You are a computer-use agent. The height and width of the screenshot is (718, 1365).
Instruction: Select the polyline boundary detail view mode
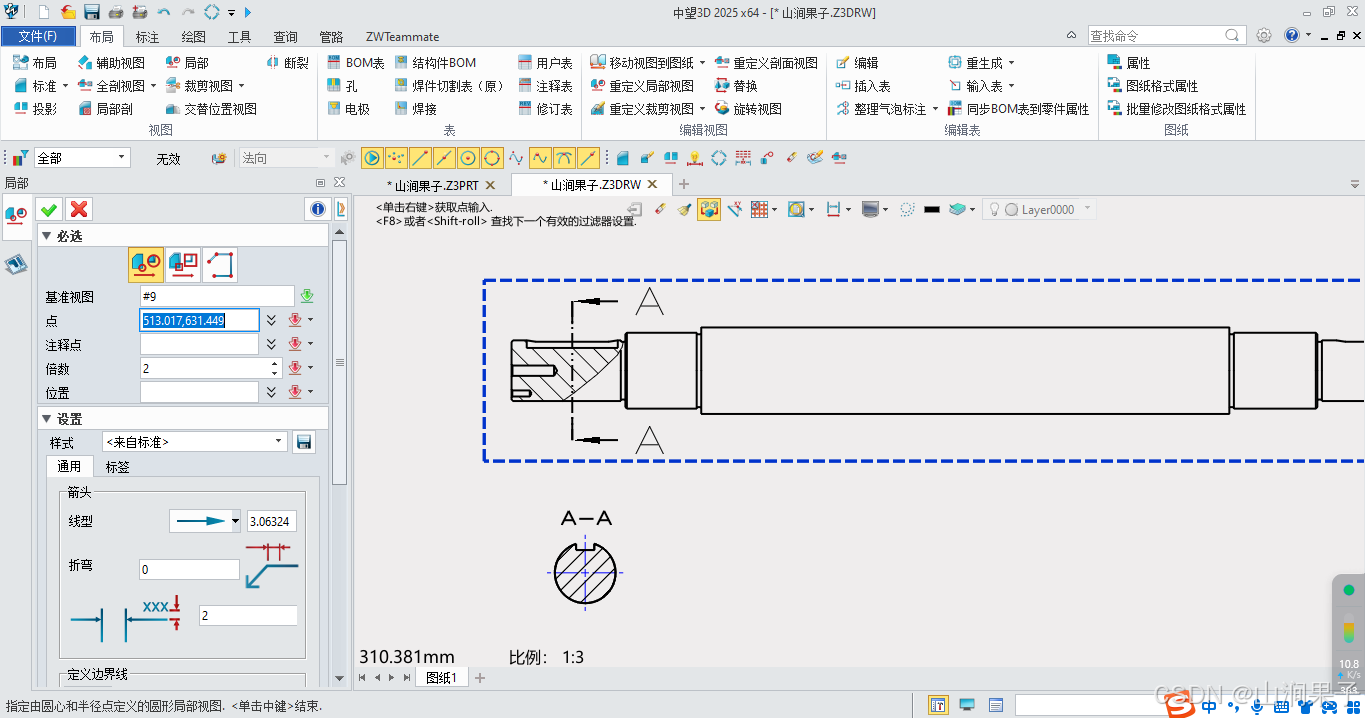tap(220, 264)
